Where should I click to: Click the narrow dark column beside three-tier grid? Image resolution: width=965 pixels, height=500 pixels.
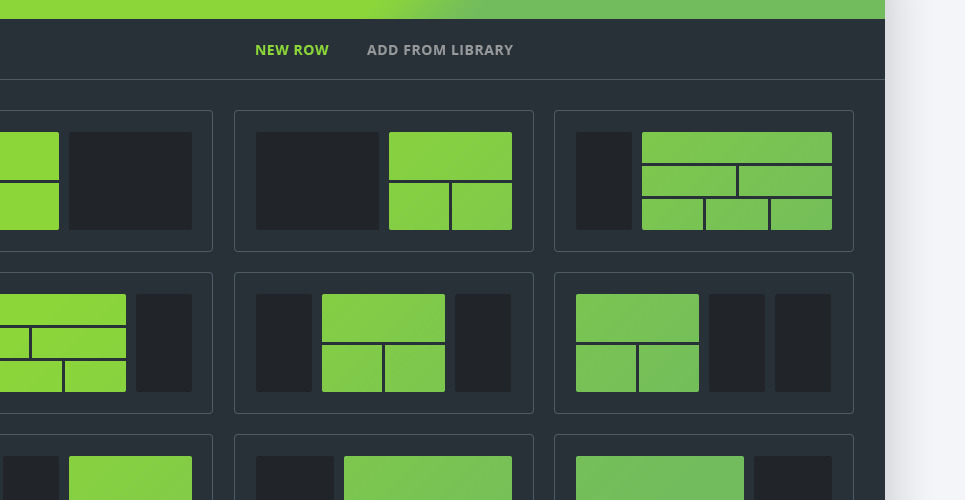(x=603, y=181)
